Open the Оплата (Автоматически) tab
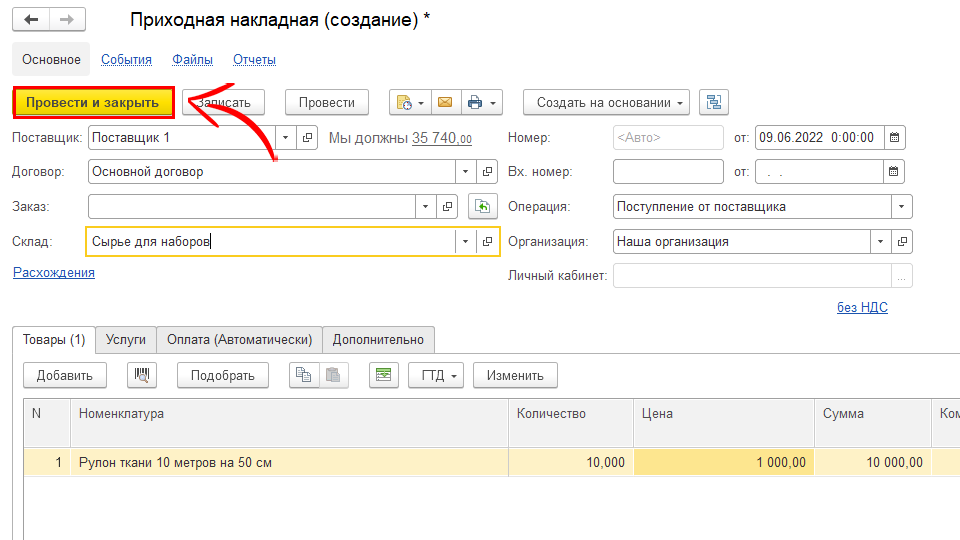Image resolution: width=960 pixels, height=540 pixels. click(x=239, y=340)
